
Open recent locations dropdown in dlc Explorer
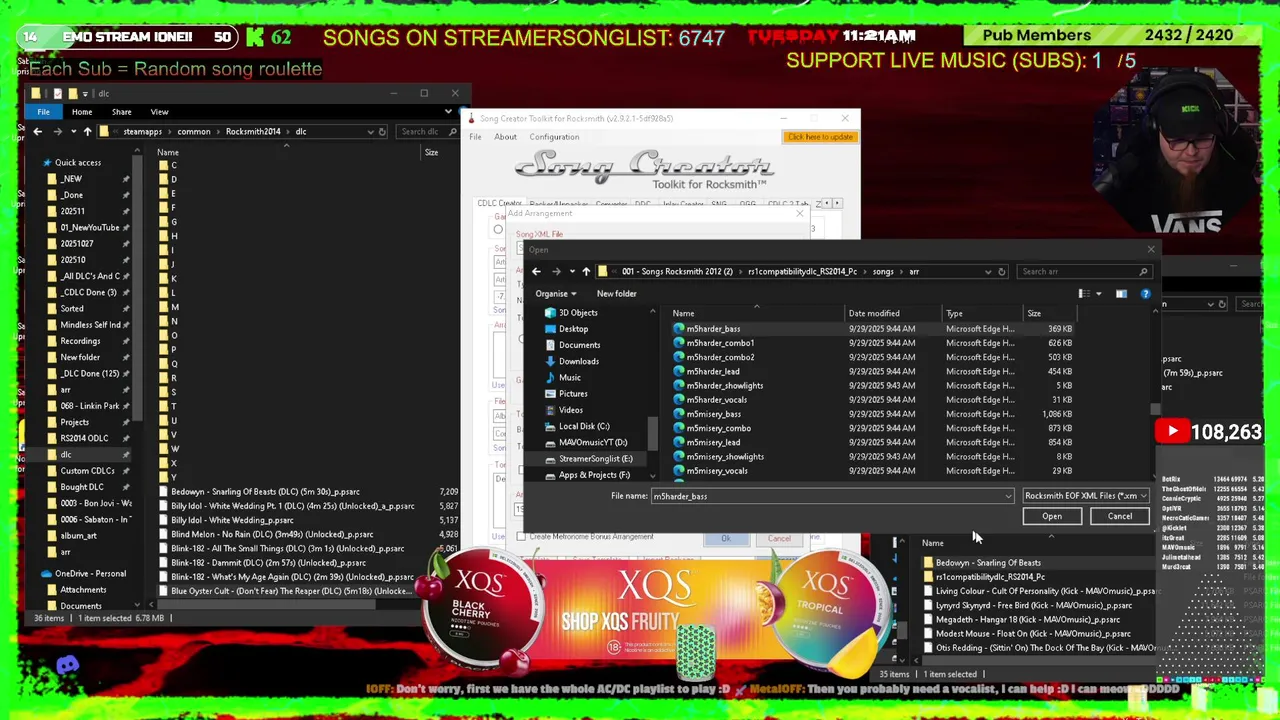tap(73, 131)
